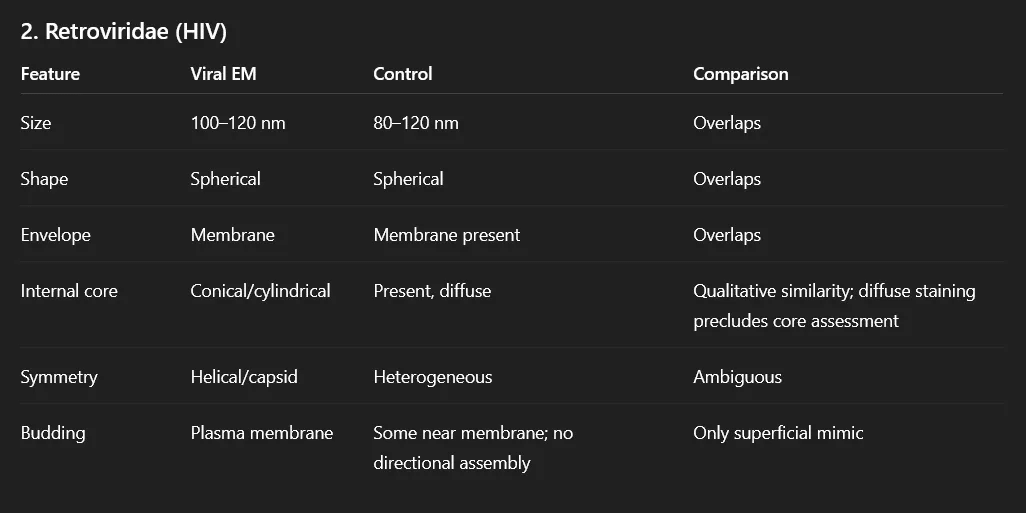Click the "Shape" row label

44,179
